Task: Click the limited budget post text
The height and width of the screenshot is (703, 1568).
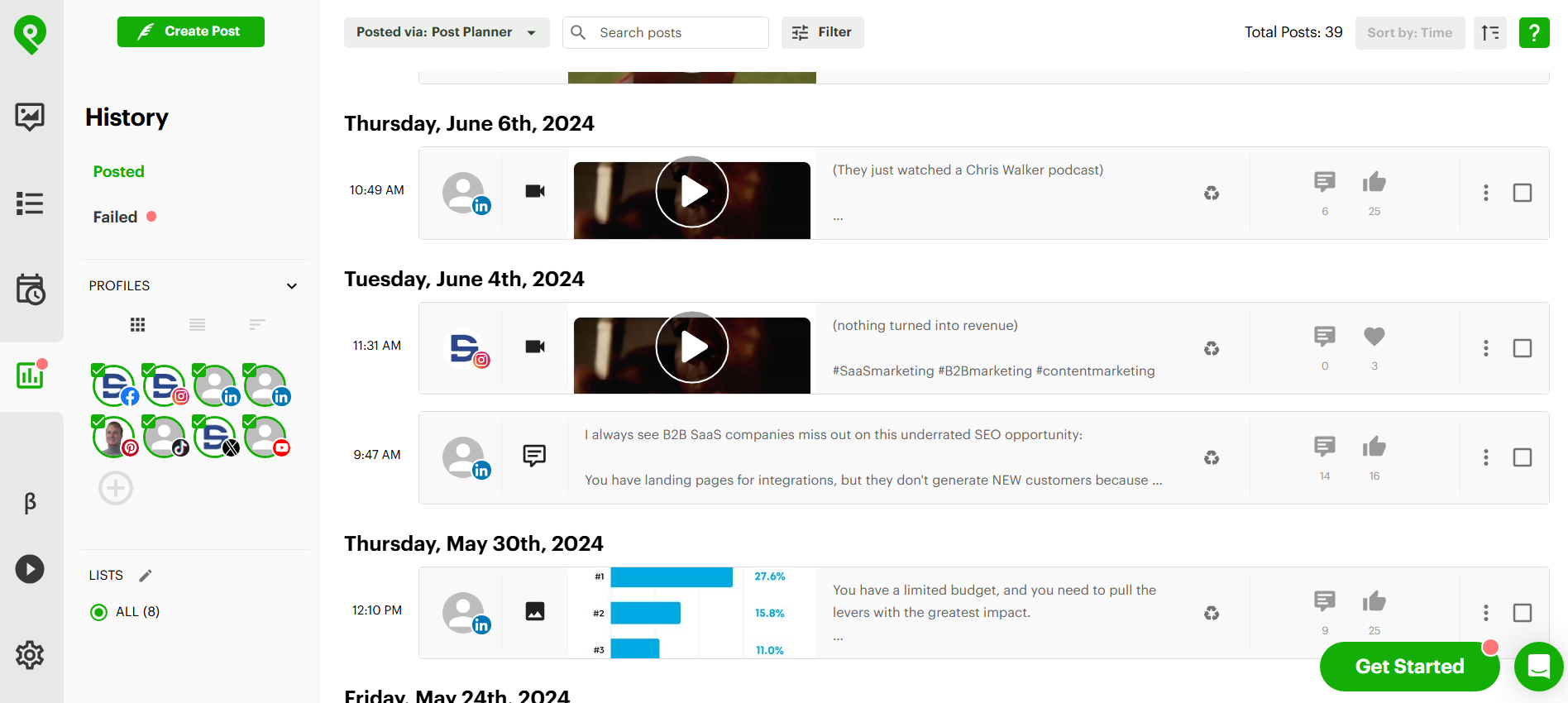Action: pos(994,601)
